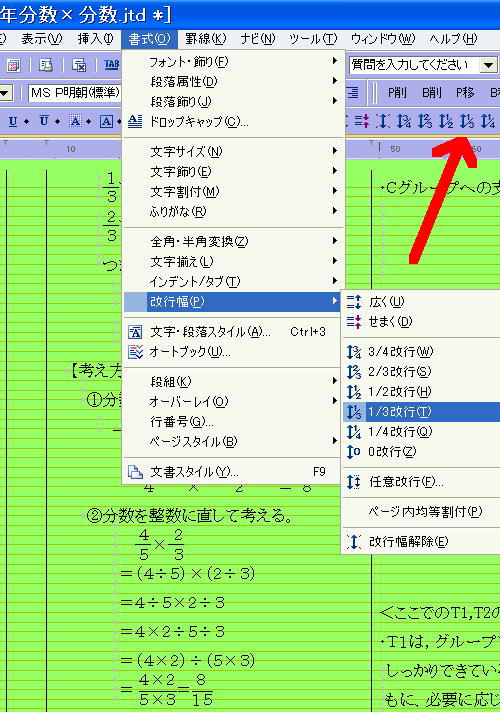
Task: Click the 1/3 line spacing toolbar icon
Action: pos(467,121)
